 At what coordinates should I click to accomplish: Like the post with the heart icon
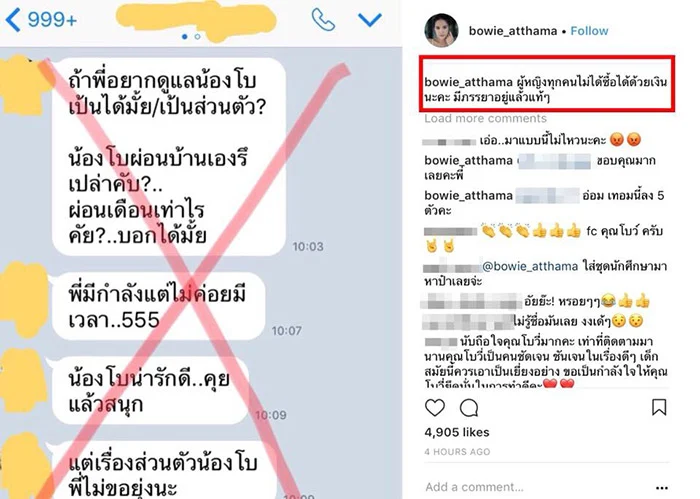434,408
